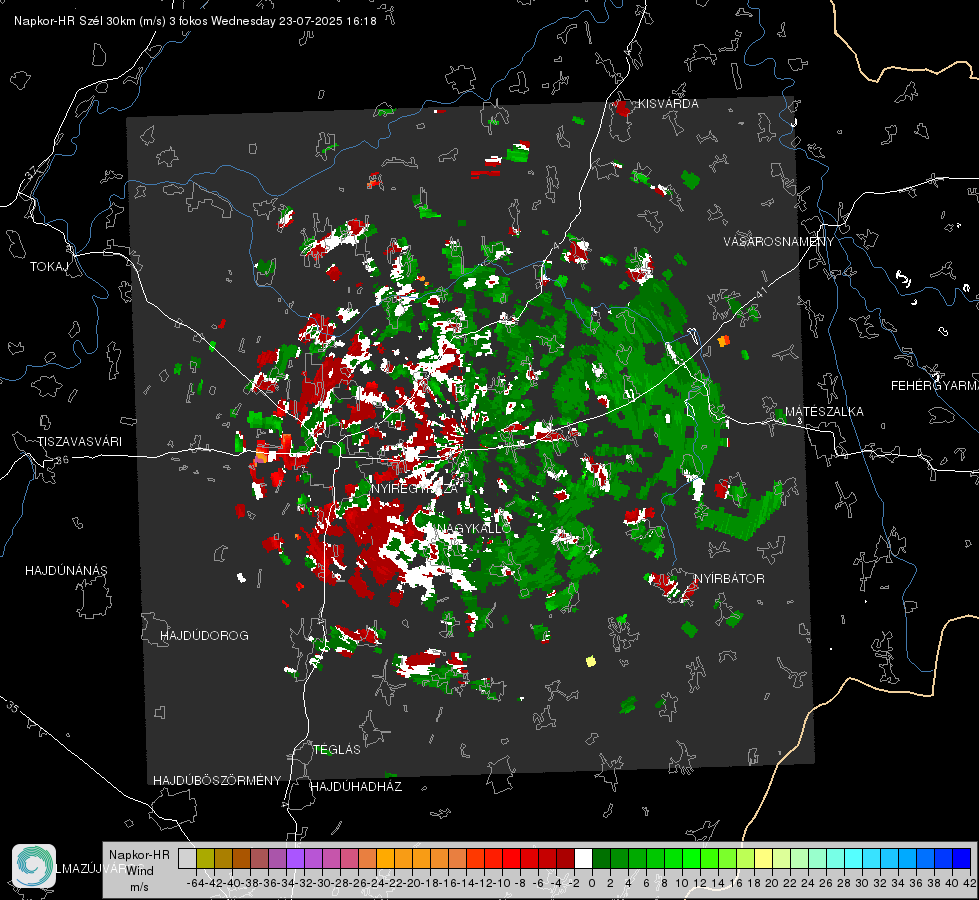Select the image title 'Napkor-HR Szél 30km (m/s)'
Viewport: 979px width, 900px height.
(90, 21)
